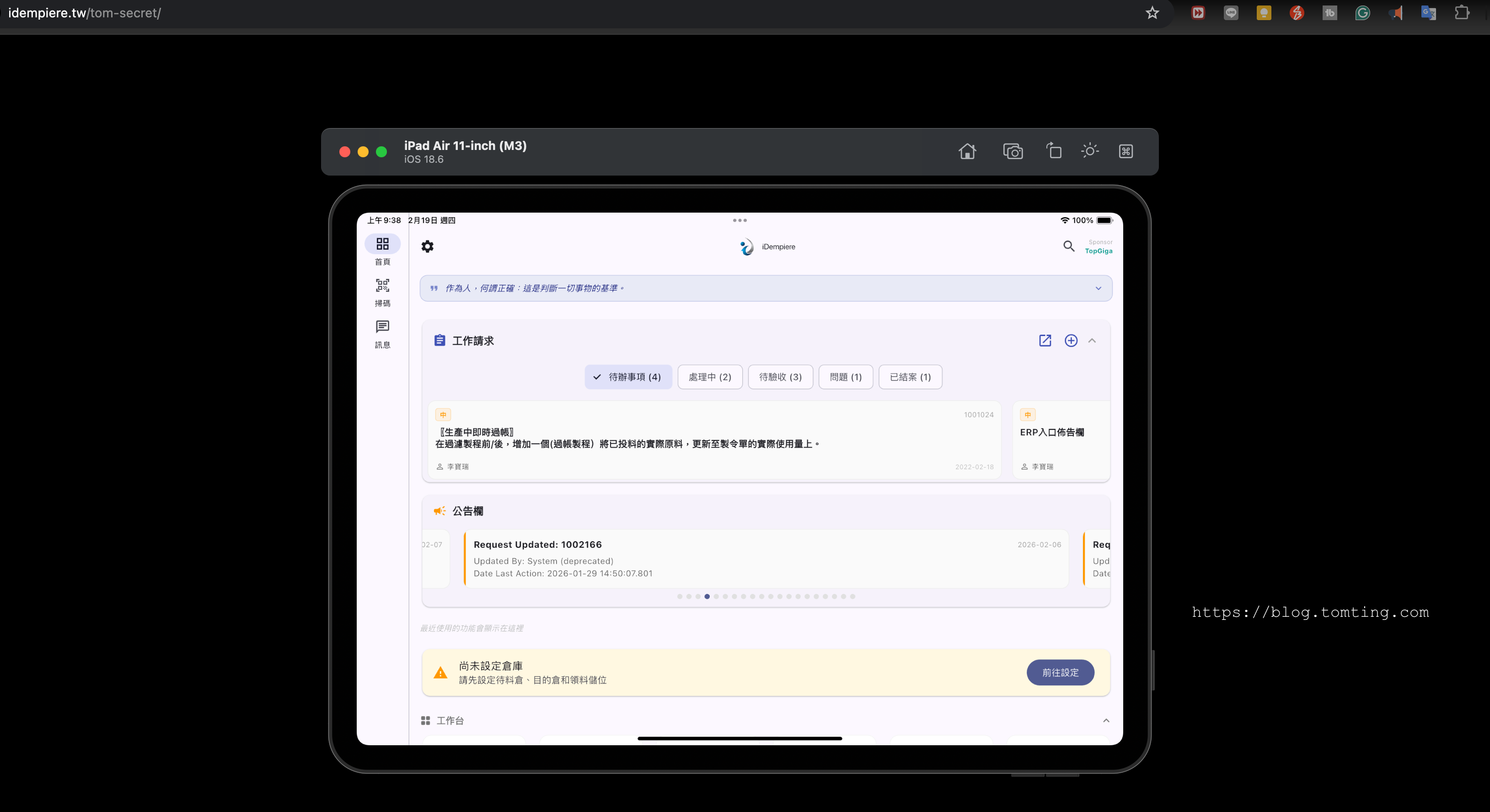Open work requests in external view
The height and width of the screenshot is (812, 1490).
click(1045, 341)
